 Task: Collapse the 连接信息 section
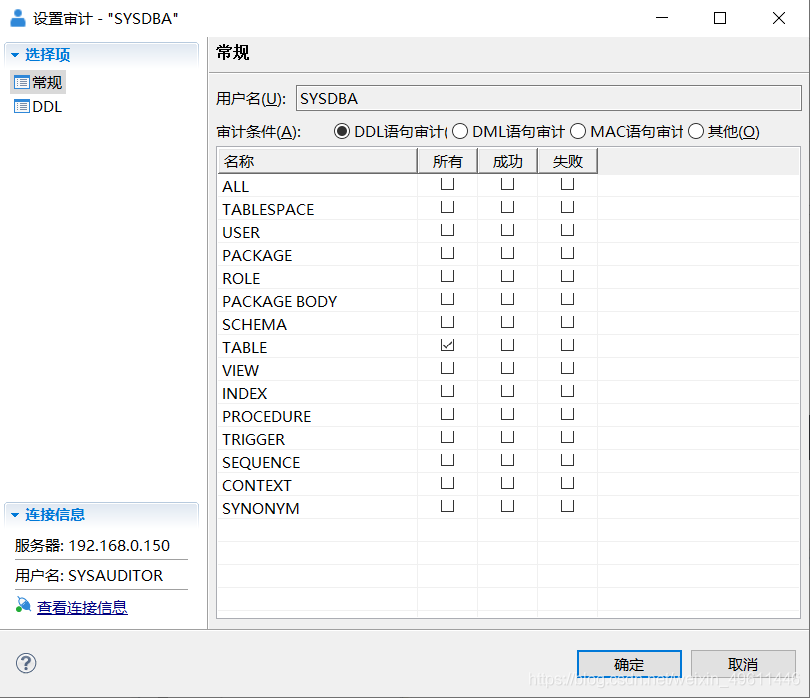click(14, 515)
